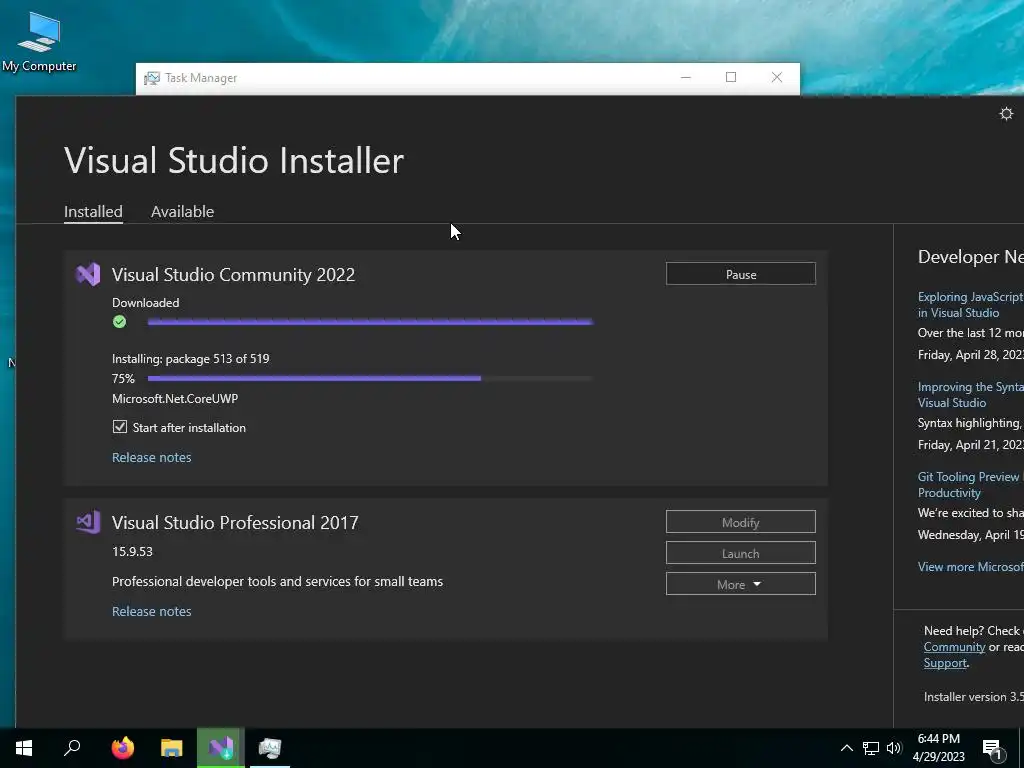This screenshot has width=1024, height=768.
Task: Open the Support help link
Action: (945, 663)
